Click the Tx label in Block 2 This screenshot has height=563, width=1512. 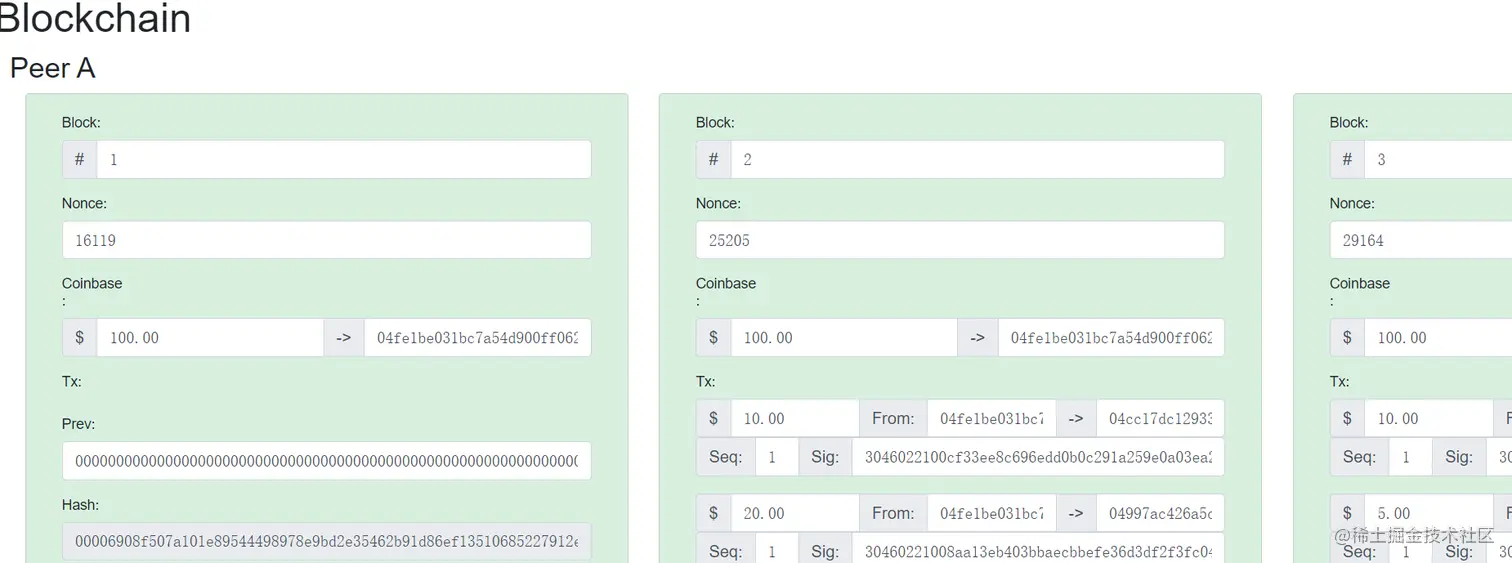coord(705,381)
